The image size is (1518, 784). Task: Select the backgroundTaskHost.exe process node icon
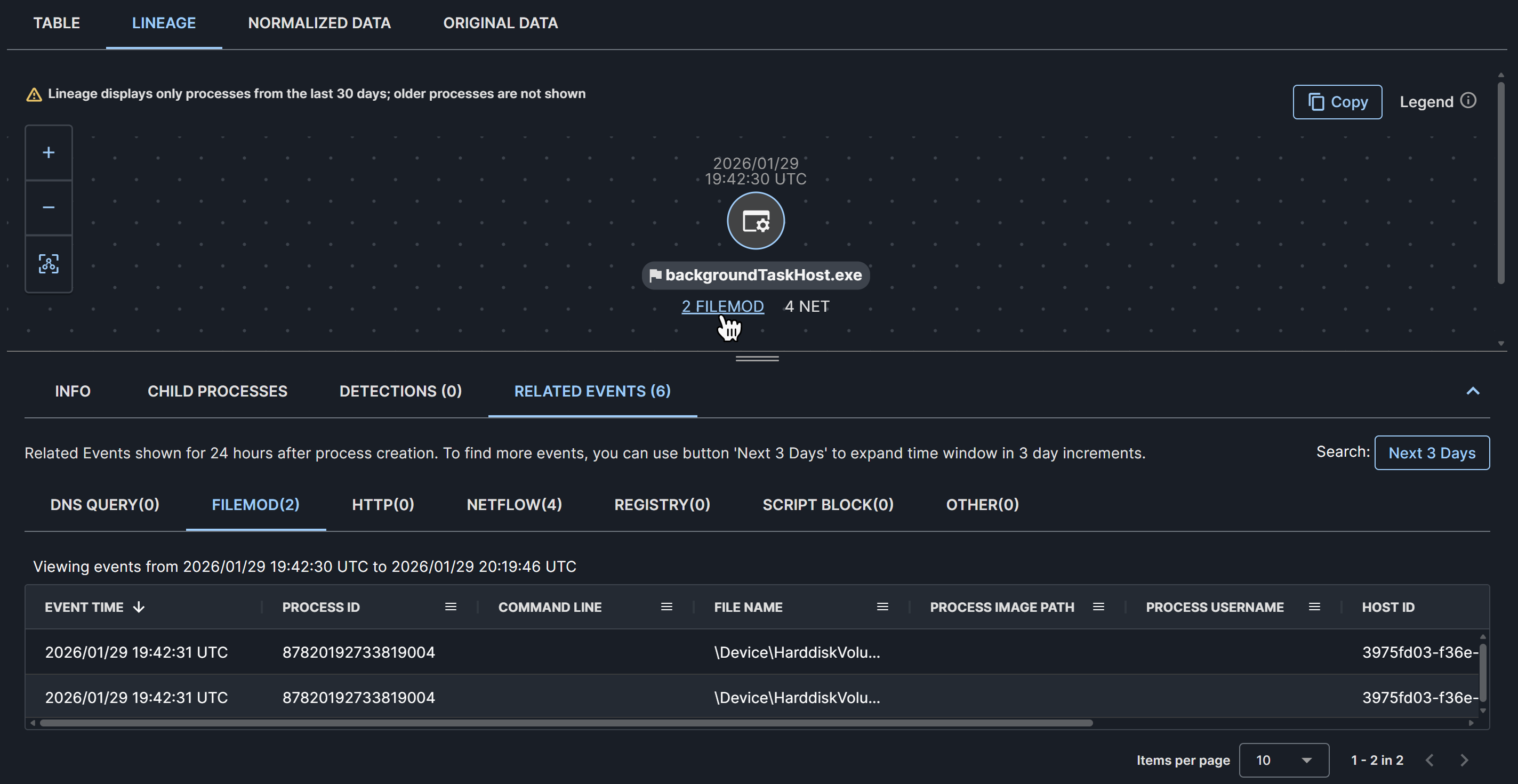756,221
